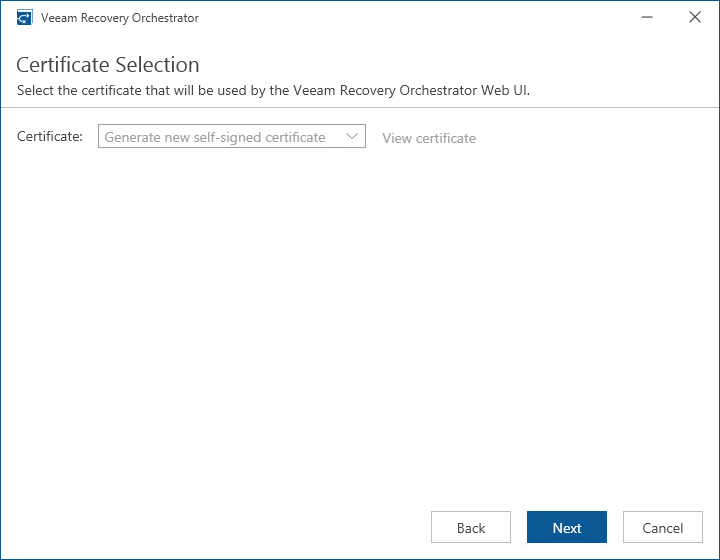The height and width of the screenshot is (560, 720).
Task: Proceed by pressing the Next button
Action: pos(567,528)
